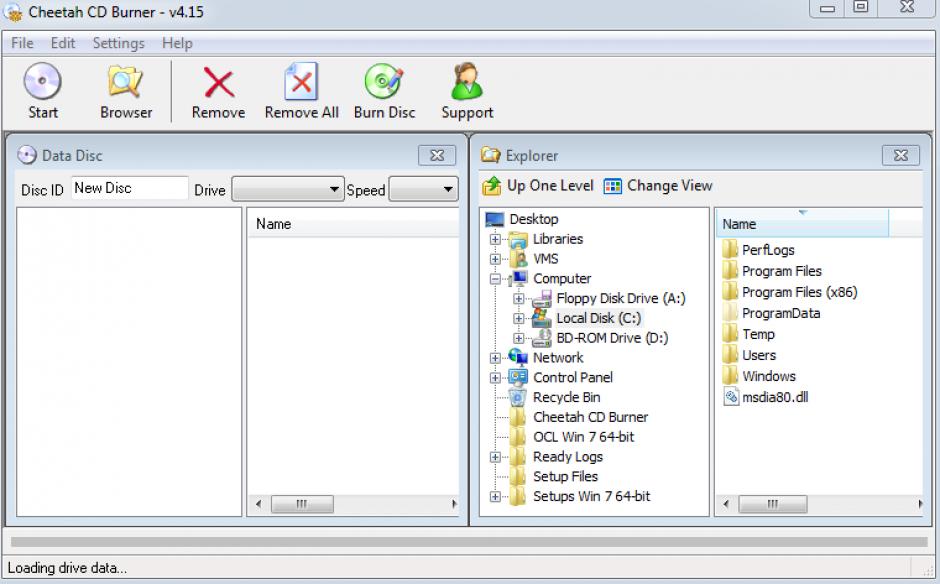Select the Temp folder name

click(x=758, y=334)
